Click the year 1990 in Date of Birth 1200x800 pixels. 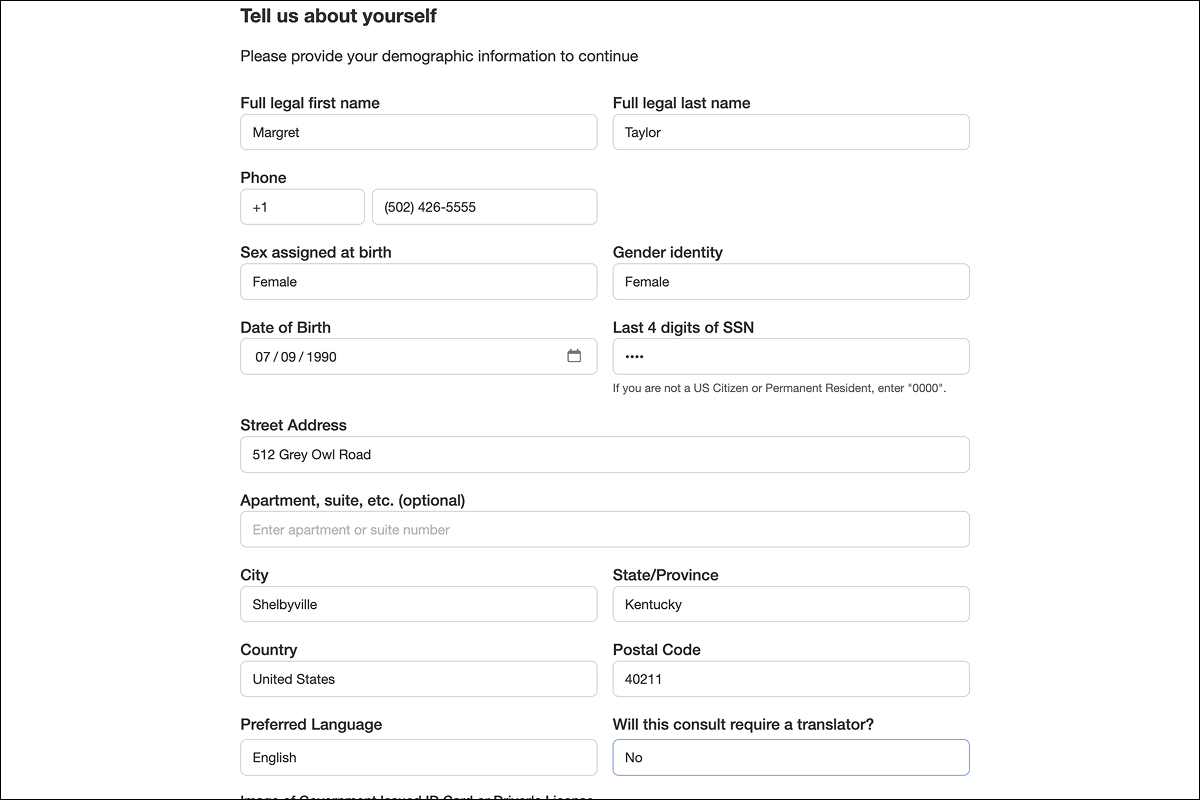point(321,357)
